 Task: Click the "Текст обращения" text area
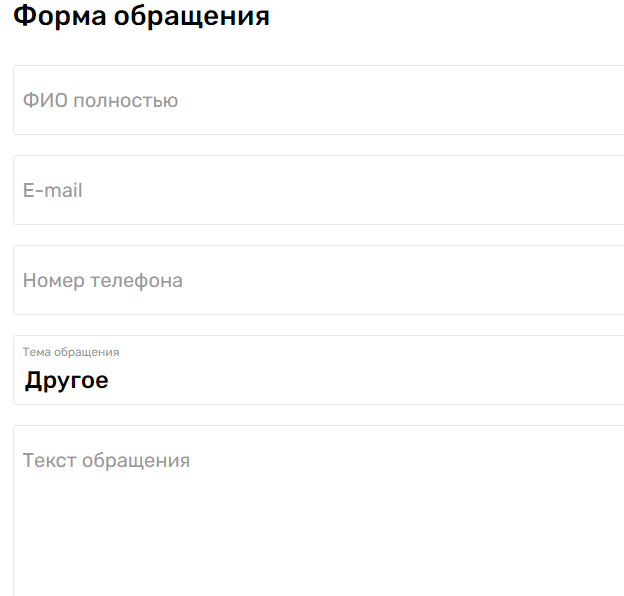[320, 510]
